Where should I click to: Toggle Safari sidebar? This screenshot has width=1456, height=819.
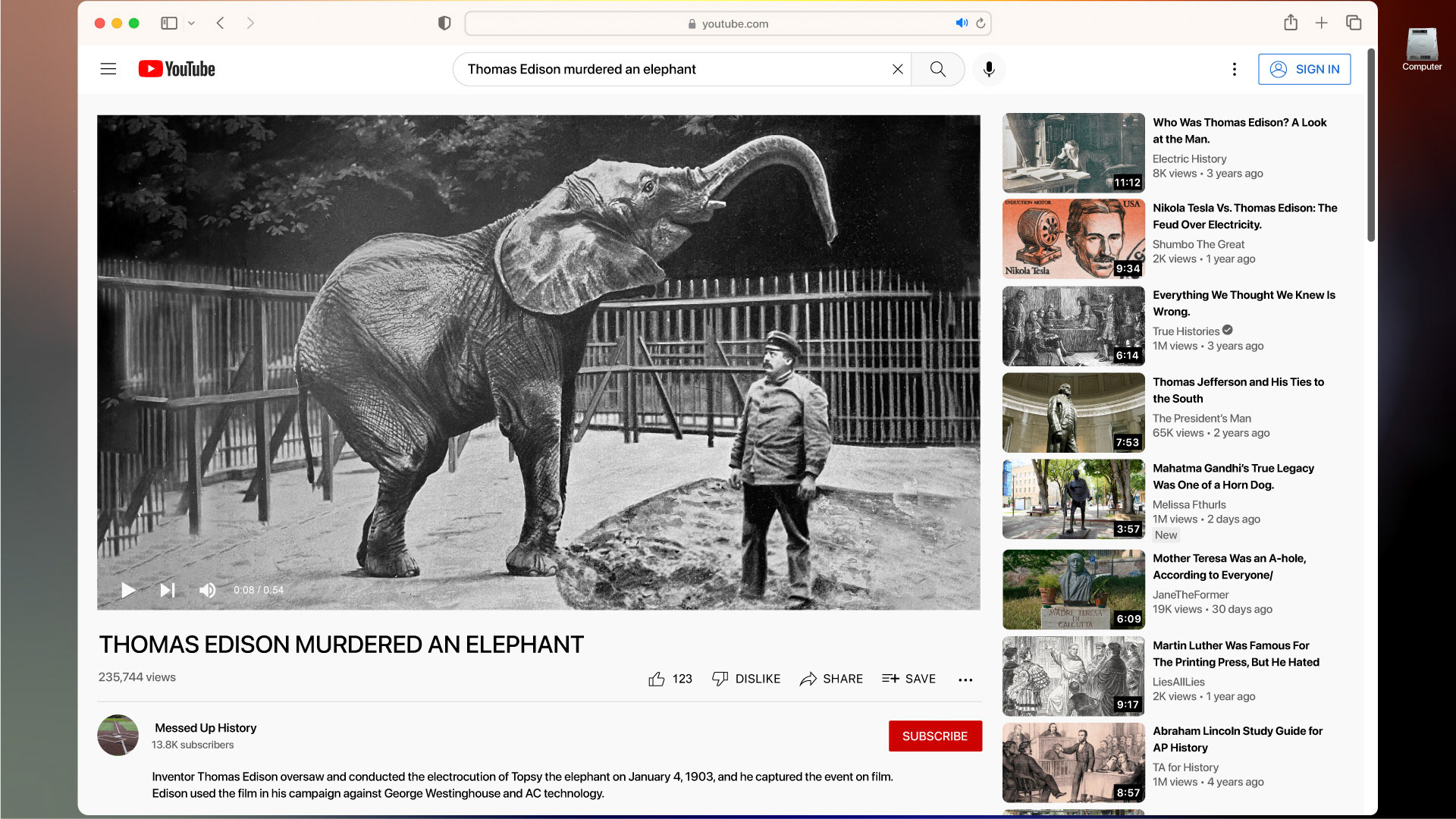[169, 24]
